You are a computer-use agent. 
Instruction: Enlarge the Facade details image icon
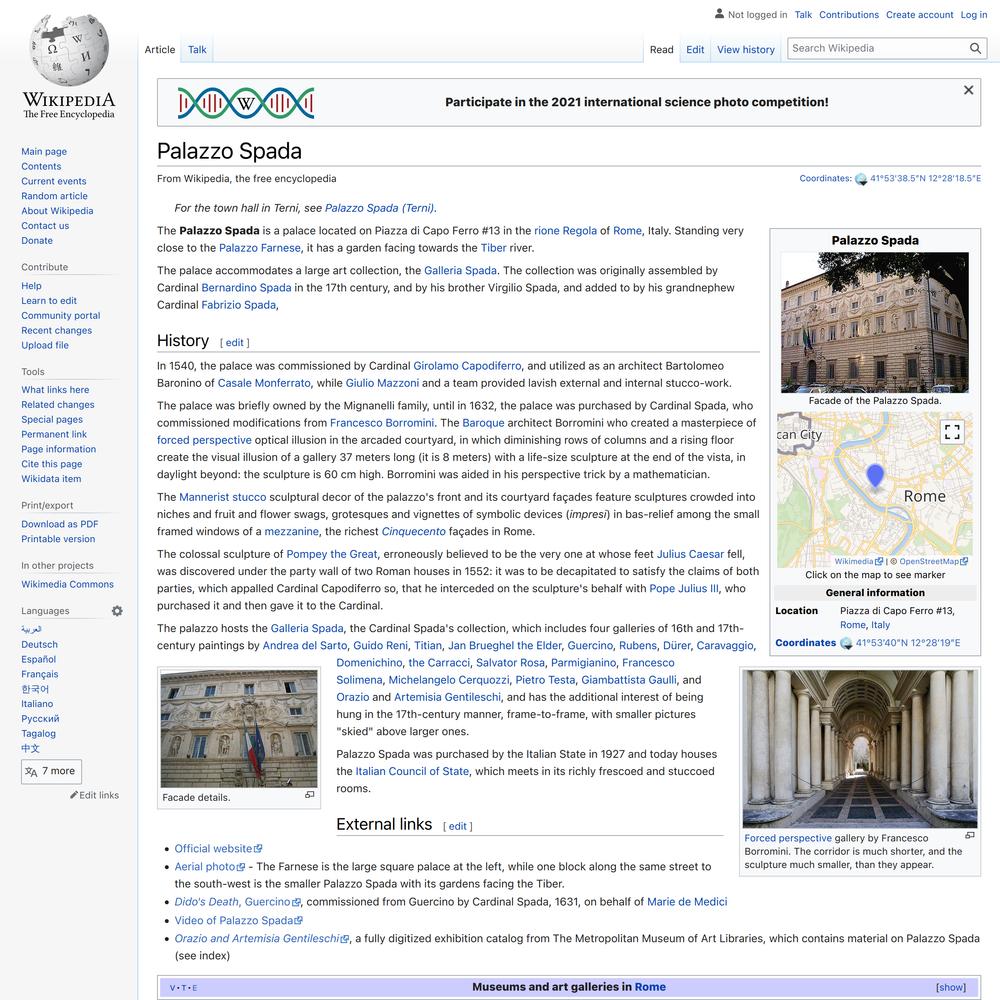(x=310, y=795)
